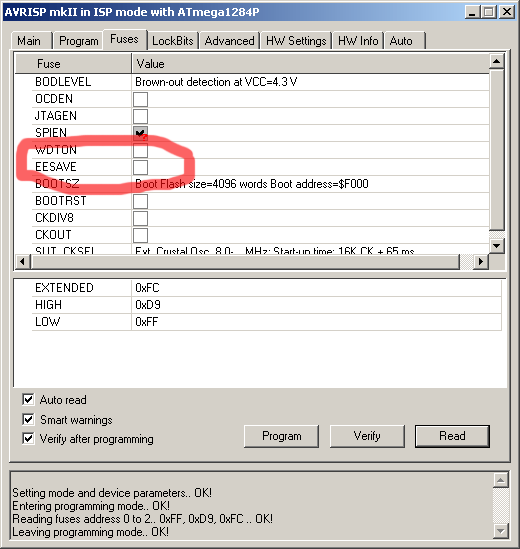The height and width of the screenshot is (549, 520).
Task: Click the Value column header
Action: pos(310,64)
